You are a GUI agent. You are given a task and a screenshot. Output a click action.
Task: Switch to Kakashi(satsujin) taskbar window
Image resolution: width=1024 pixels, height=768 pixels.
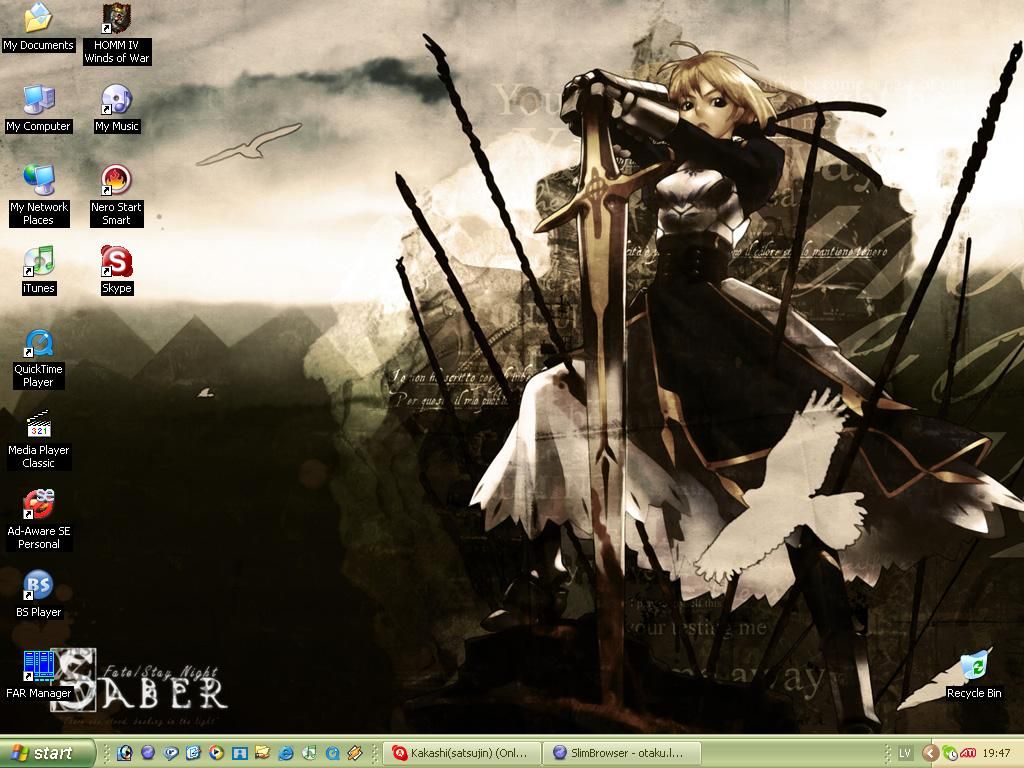pyautogui.click(x=462, y=754)
